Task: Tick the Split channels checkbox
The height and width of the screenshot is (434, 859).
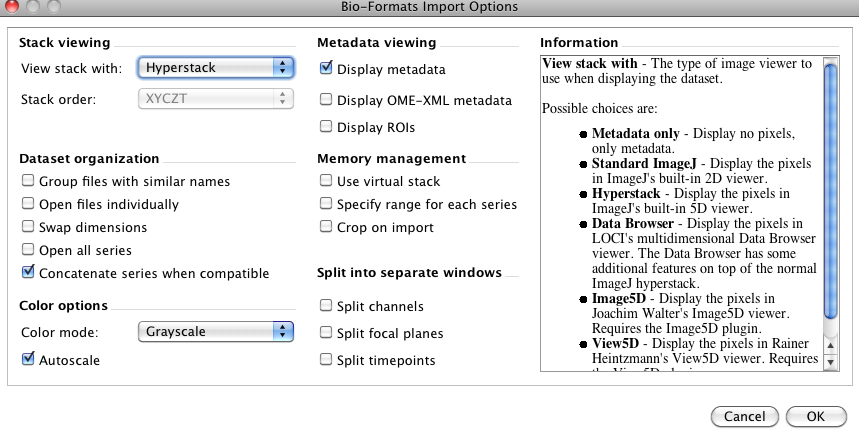Action: (x=326, y=306)
